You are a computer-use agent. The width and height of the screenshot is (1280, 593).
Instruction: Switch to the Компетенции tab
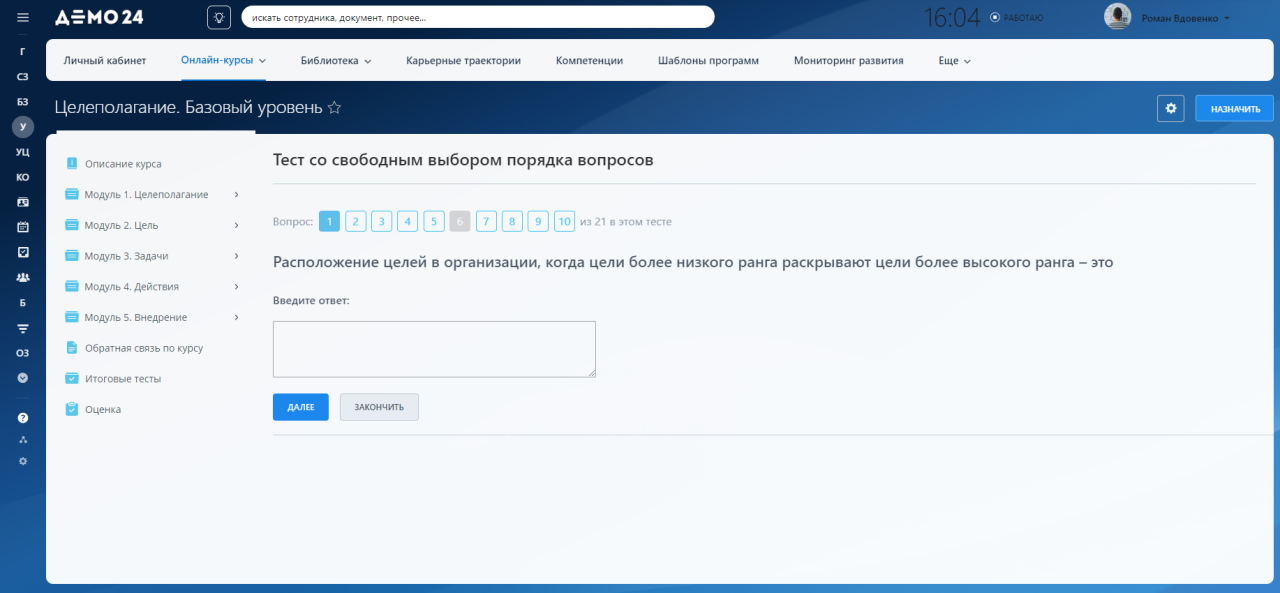click(589, 61)
